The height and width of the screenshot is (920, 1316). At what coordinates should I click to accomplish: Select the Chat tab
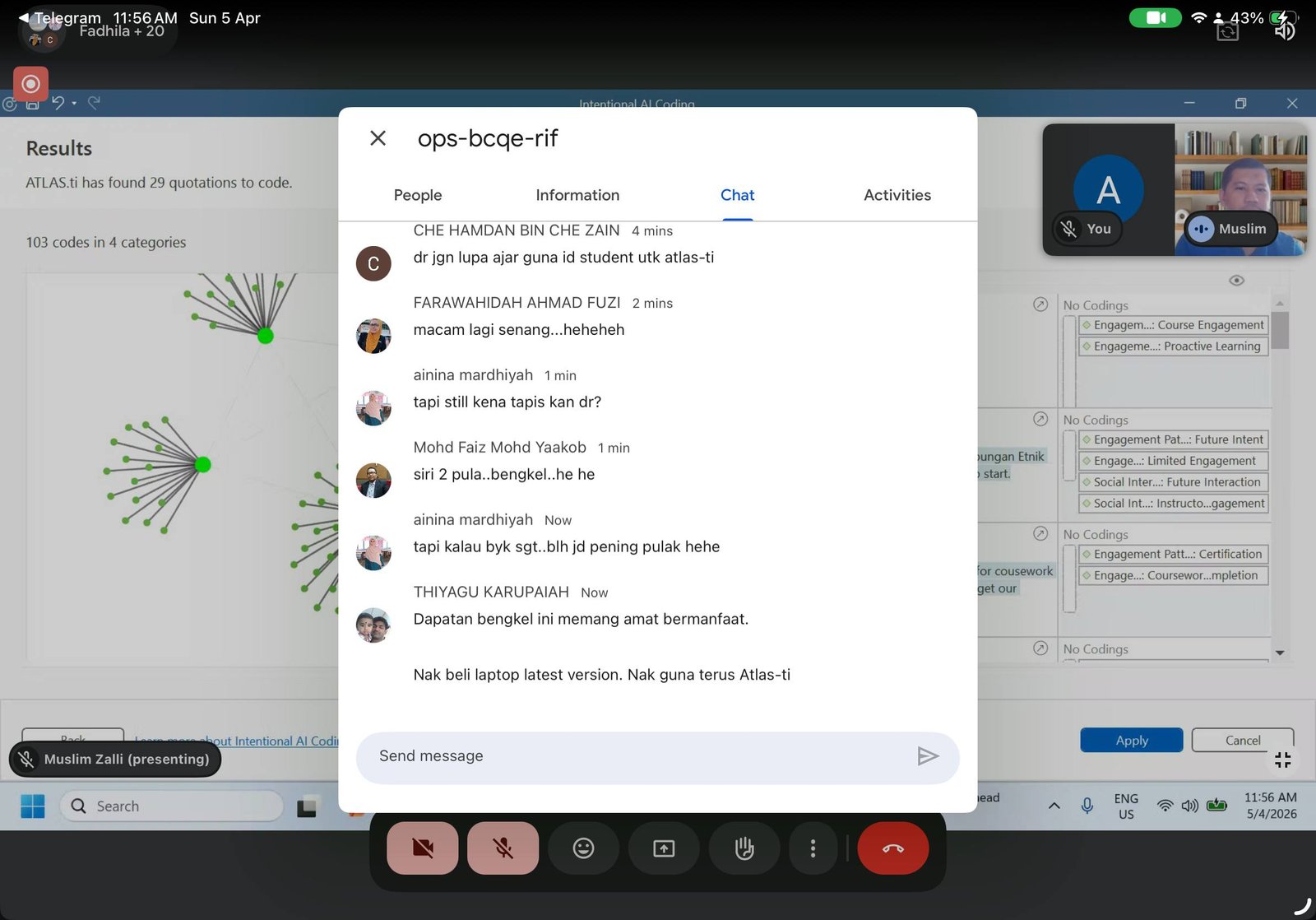tap(737, 196)
